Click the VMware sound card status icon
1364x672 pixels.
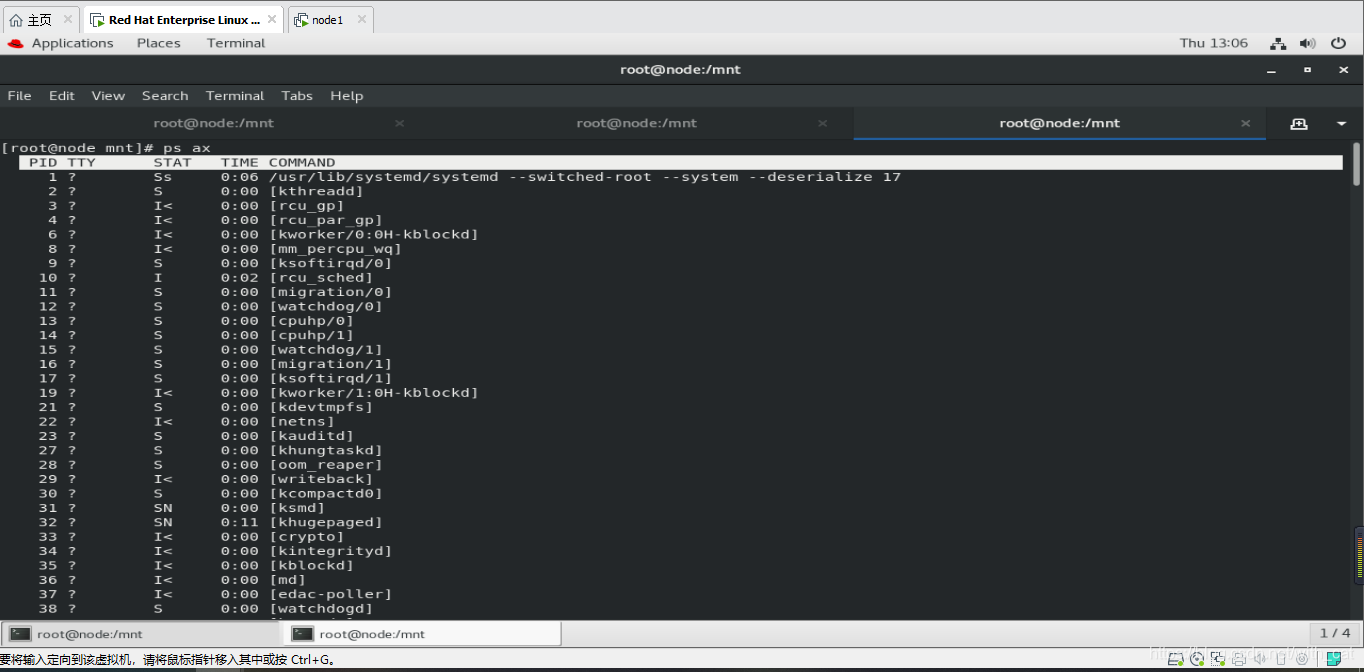1259,659
